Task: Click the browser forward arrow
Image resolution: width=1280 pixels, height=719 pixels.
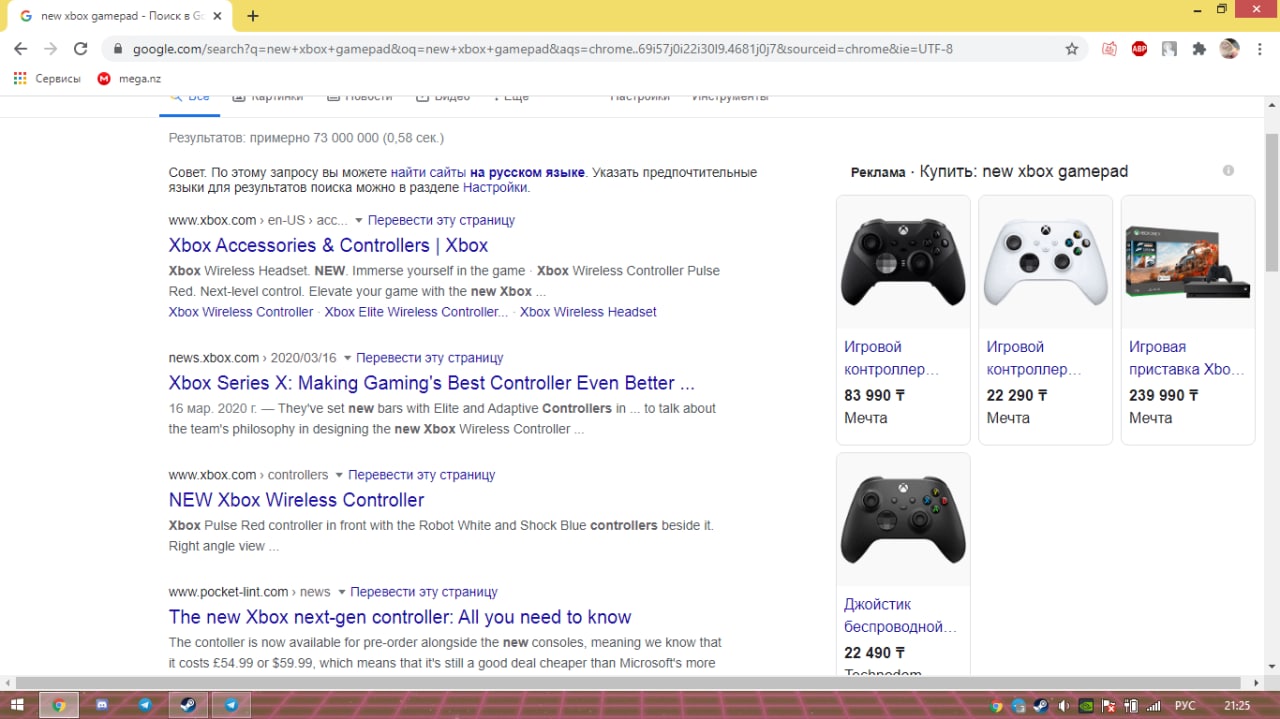Action: click(x=50, y=49)
